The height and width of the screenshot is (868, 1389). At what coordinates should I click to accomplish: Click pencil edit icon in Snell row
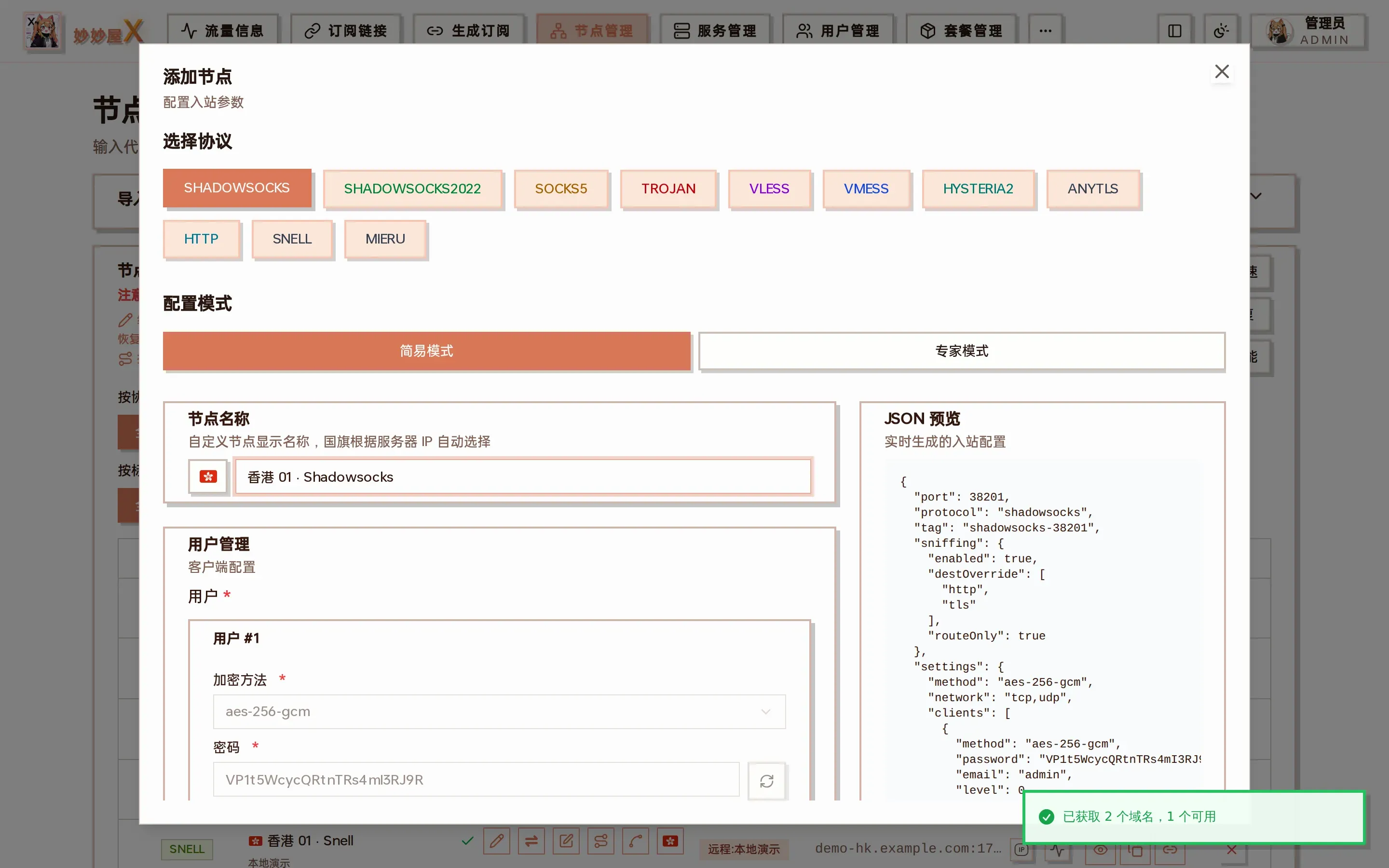496,841
